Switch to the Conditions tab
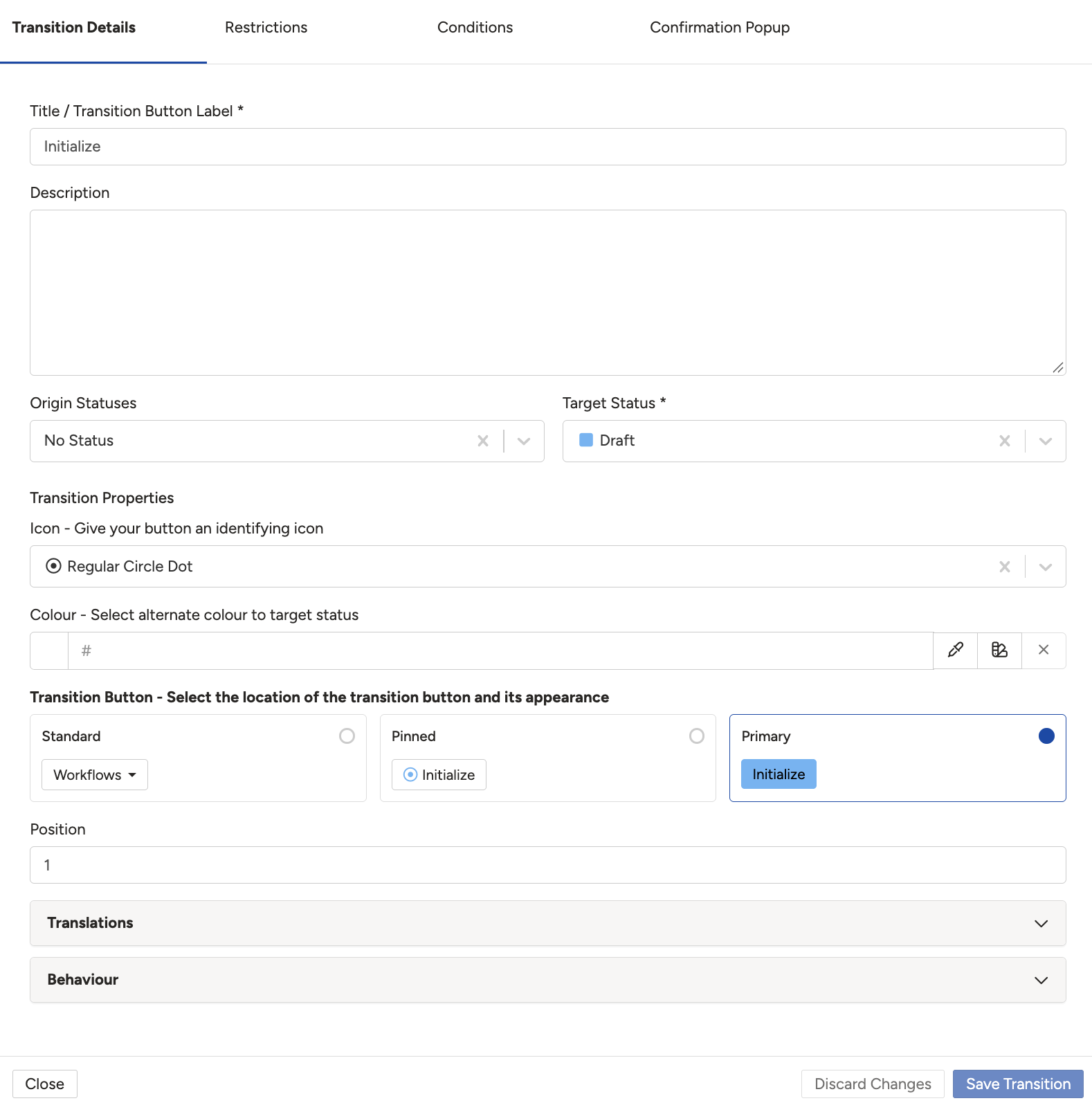Image resolution: width=1092 pixels, height=1103 pixels. pyautogui.click(x=475, y=28)
